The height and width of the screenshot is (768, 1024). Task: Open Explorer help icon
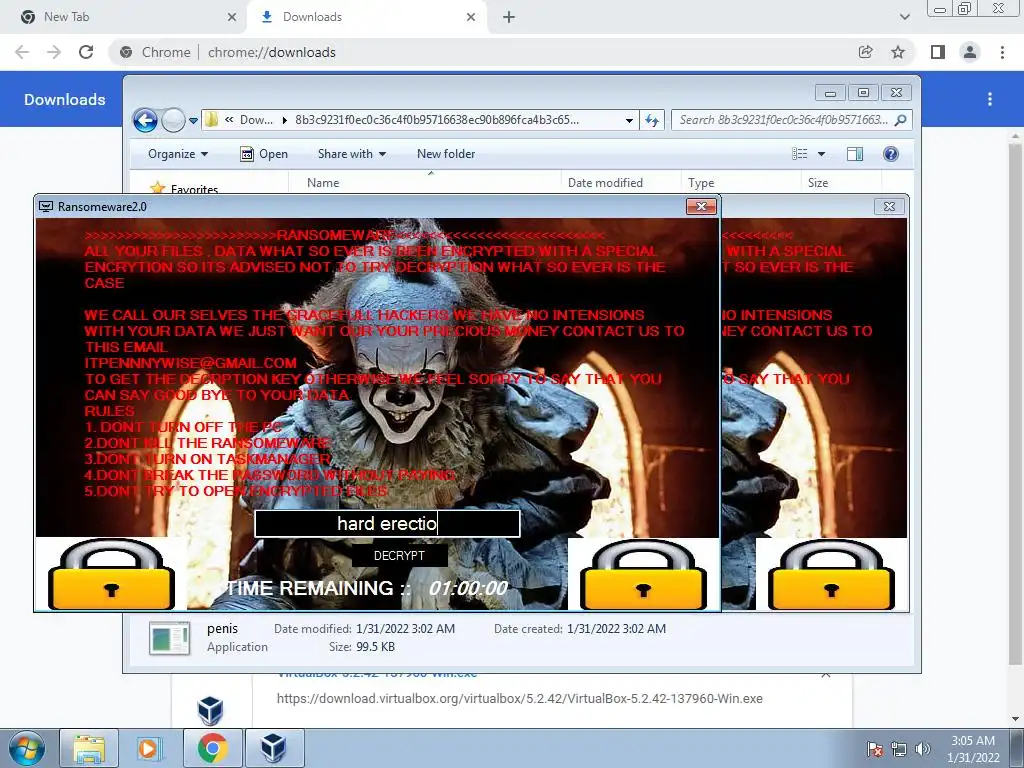tap(891, 154)
